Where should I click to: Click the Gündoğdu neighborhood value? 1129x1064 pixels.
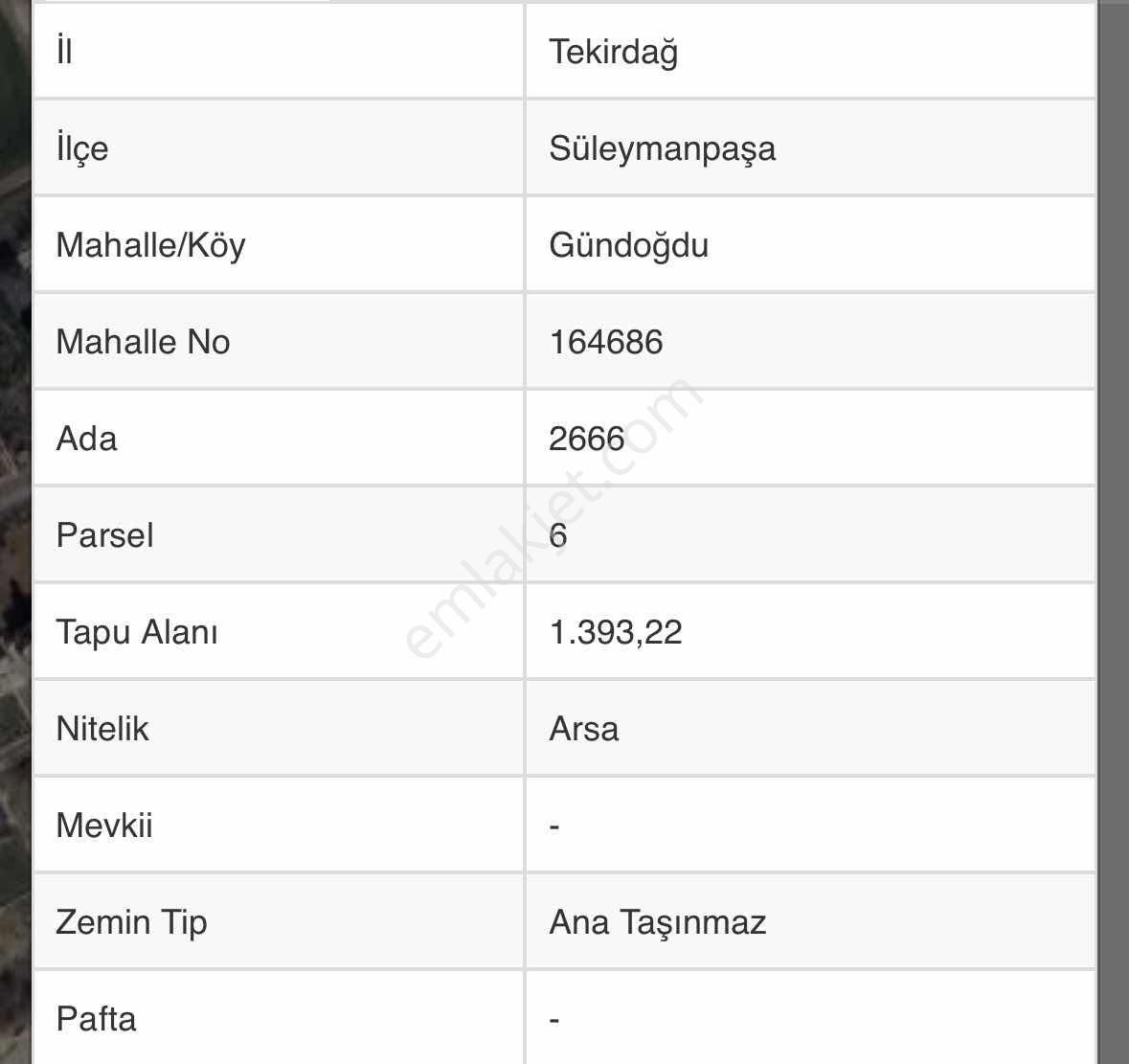click(x=628, y=245)
